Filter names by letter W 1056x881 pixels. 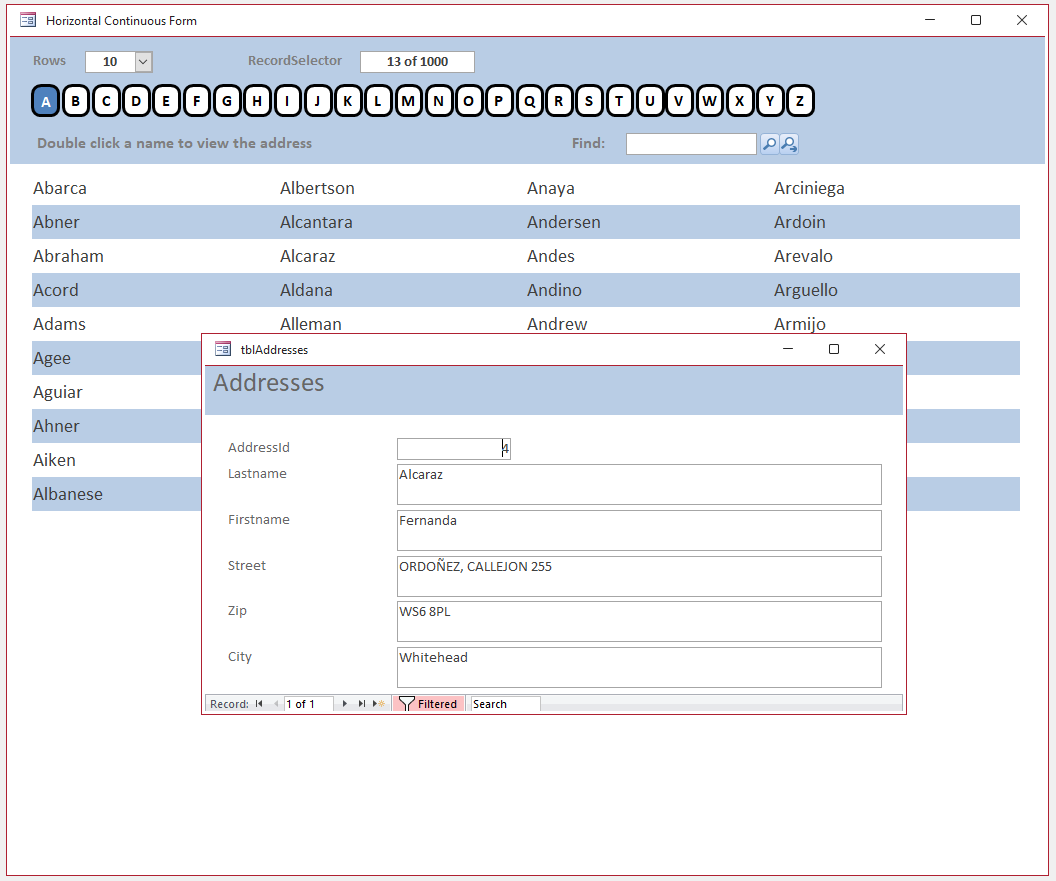click(x=710, y=101)
